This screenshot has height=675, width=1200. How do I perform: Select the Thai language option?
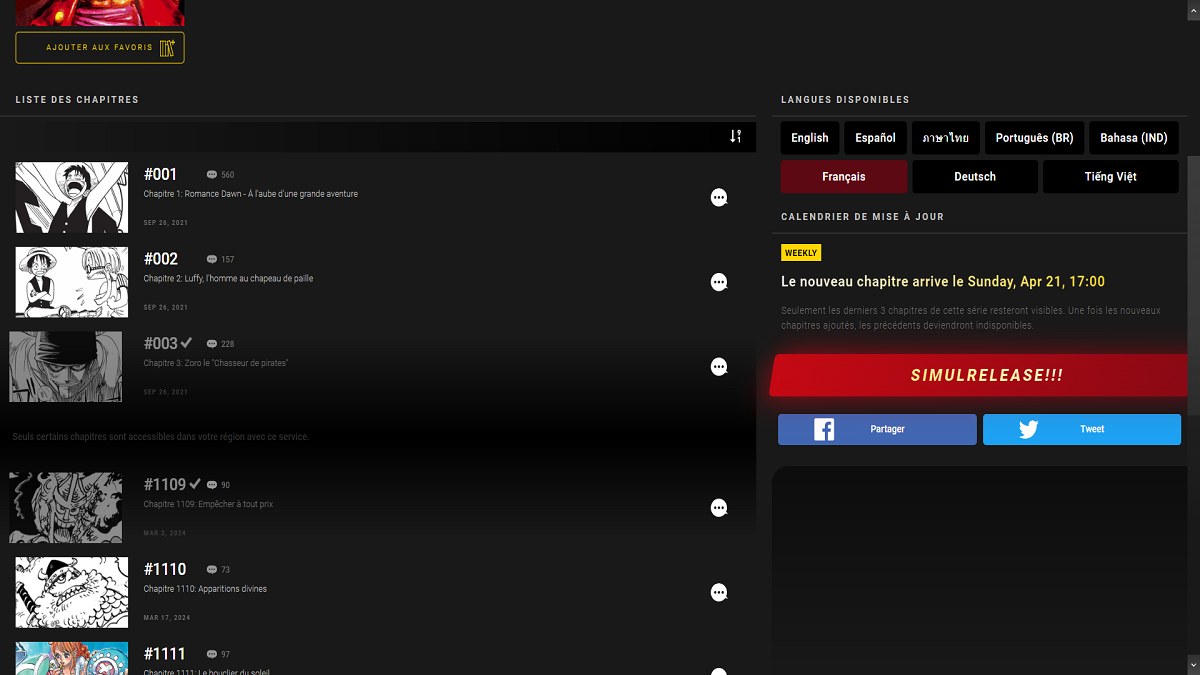[945, 138]
